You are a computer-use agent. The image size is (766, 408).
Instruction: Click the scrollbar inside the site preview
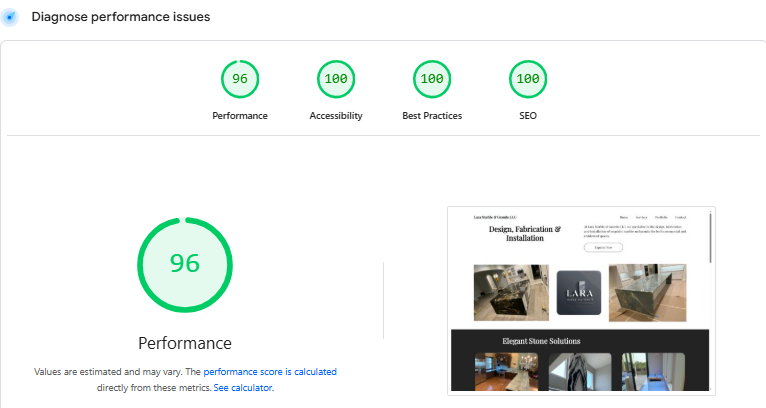coord(712,235)
